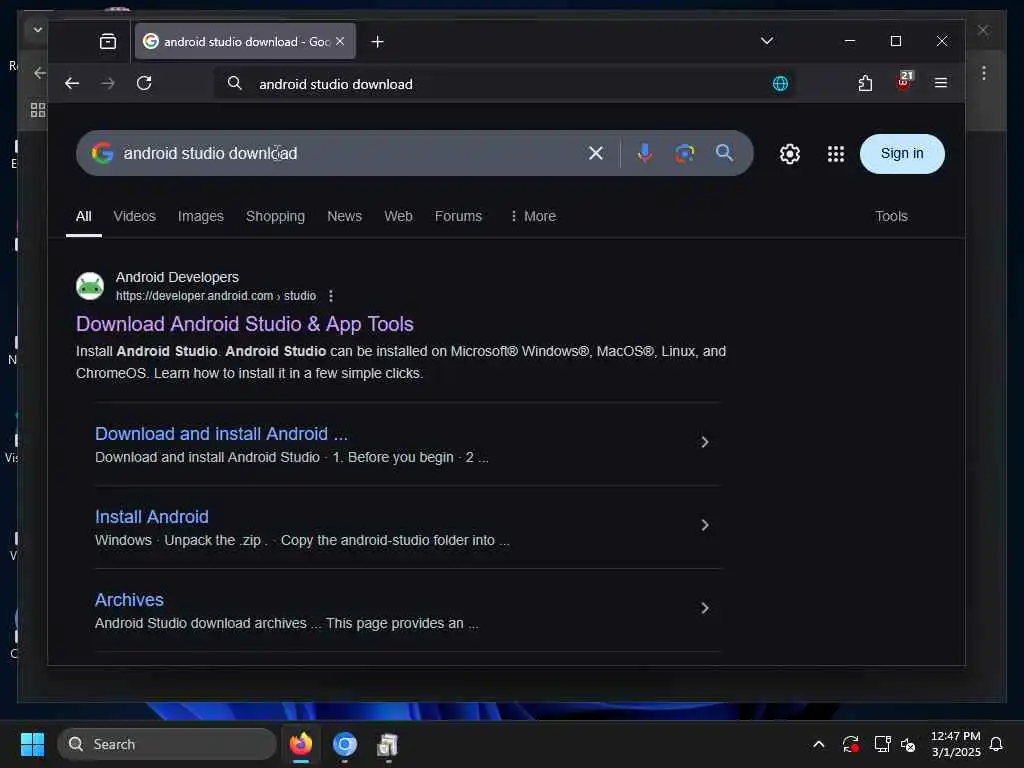Open the network tray icon
The height and width of the screenshot is (768, 1024).
point(882,744)
